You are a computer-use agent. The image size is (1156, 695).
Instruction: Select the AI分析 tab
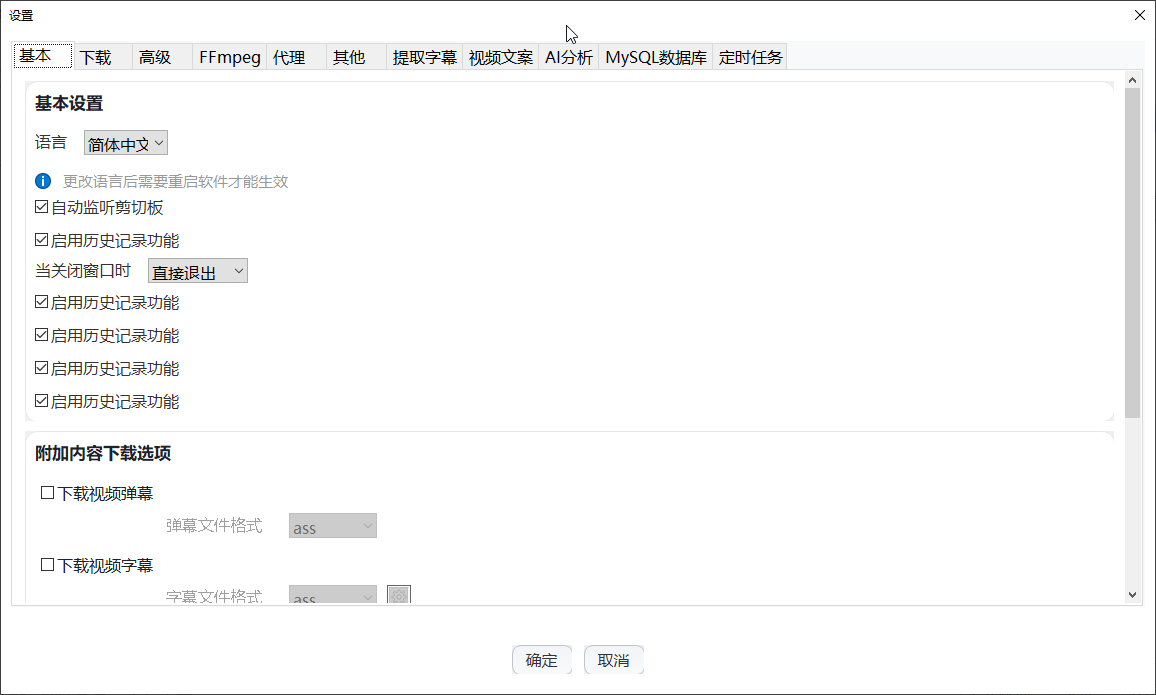(568, 57)
